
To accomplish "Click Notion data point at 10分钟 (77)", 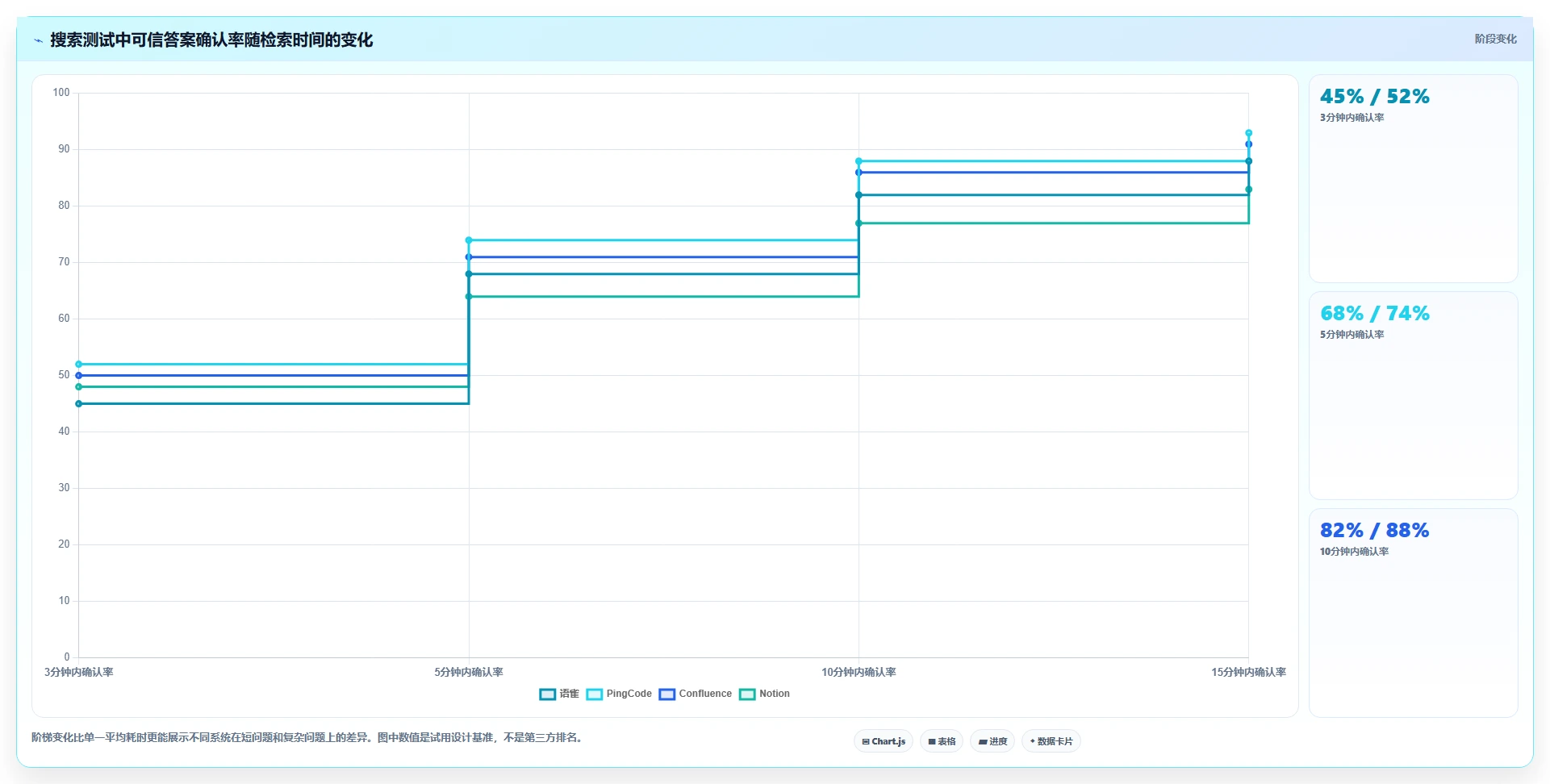I will coord(859,223).
